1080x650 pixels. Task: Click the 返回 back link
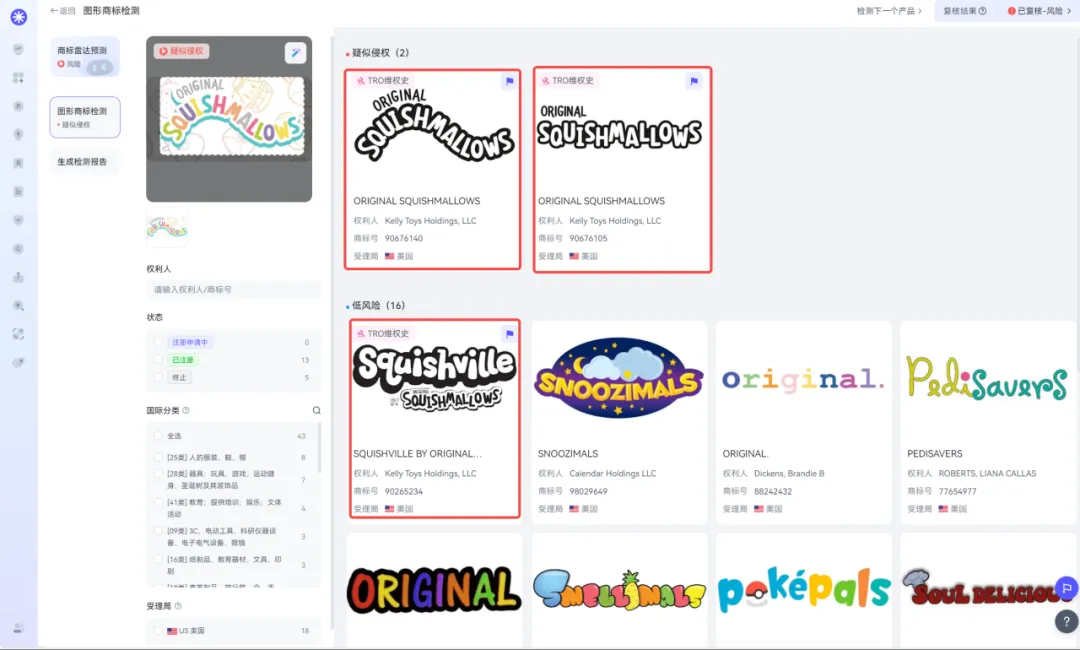[x=63, y=11]
